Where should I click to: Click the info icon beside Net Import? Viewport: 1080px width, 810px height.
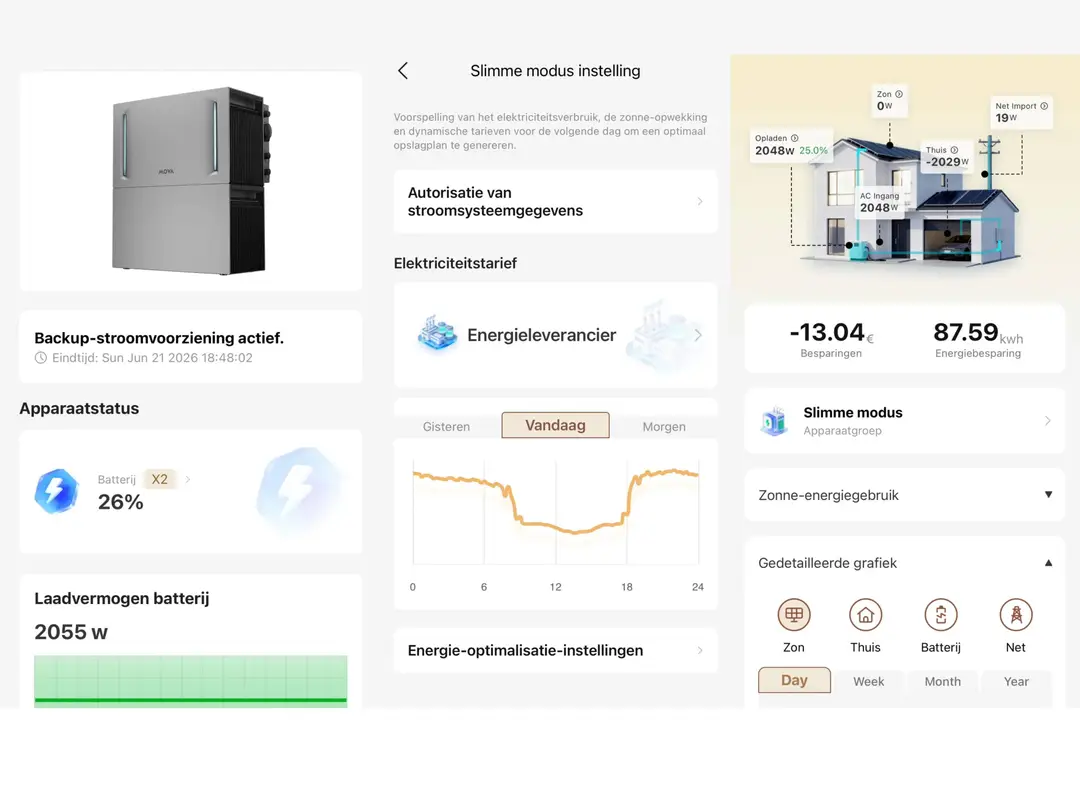click(x=1044, y=105)
